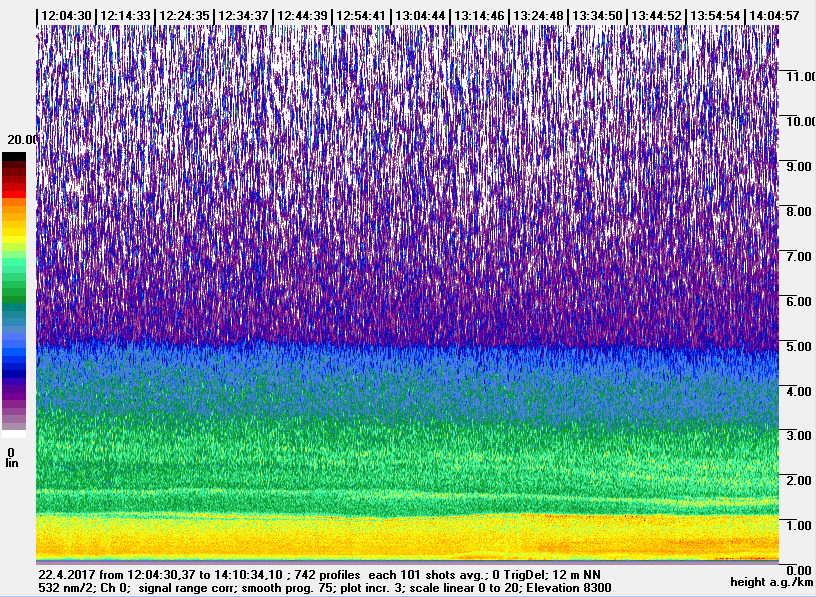Screen dimensions: 816x597
Task: Click the 13:44:52 time label
Action: [x=656, y=16]
